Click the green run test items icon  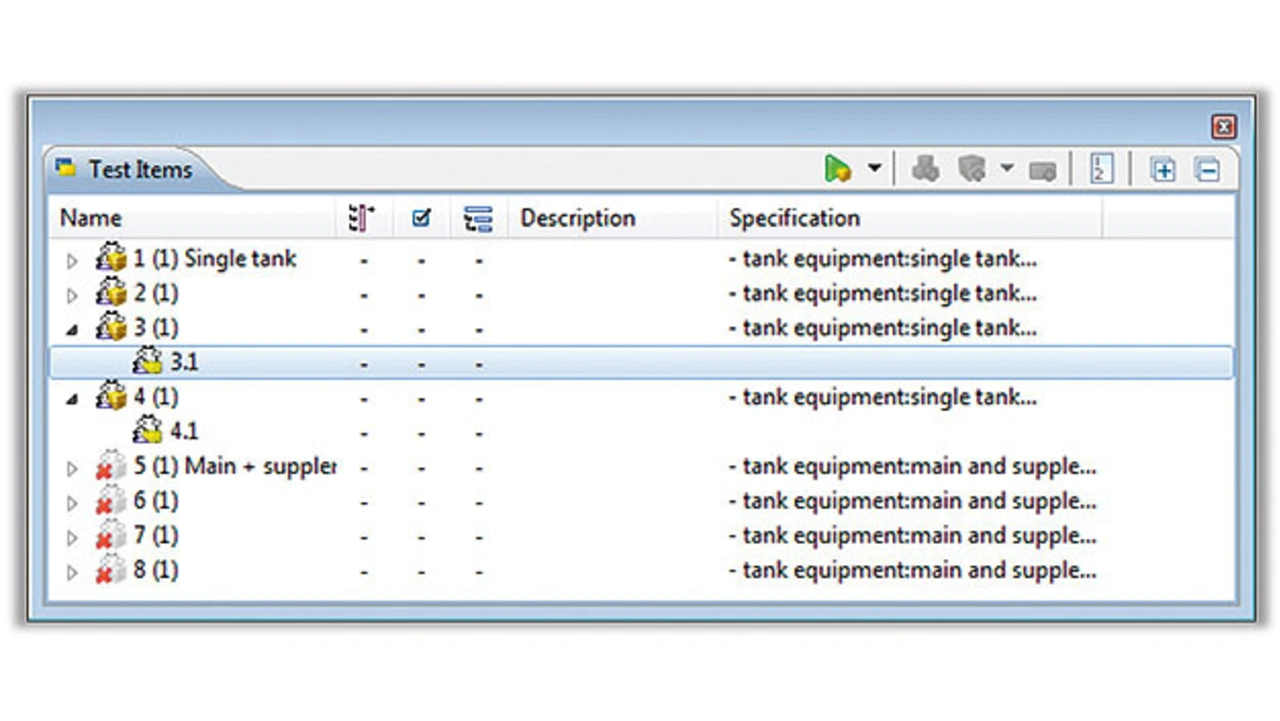837,169
